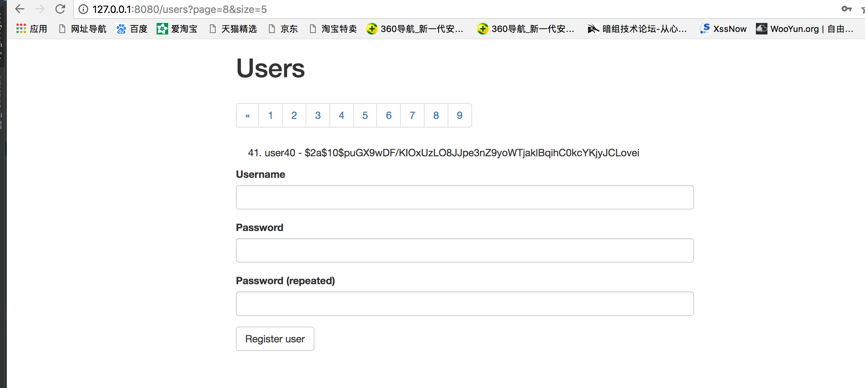Viewport: 865px width, 388px height.
Task: Open the 爱淘宝 bookmark
Action: tap(177, 29)
